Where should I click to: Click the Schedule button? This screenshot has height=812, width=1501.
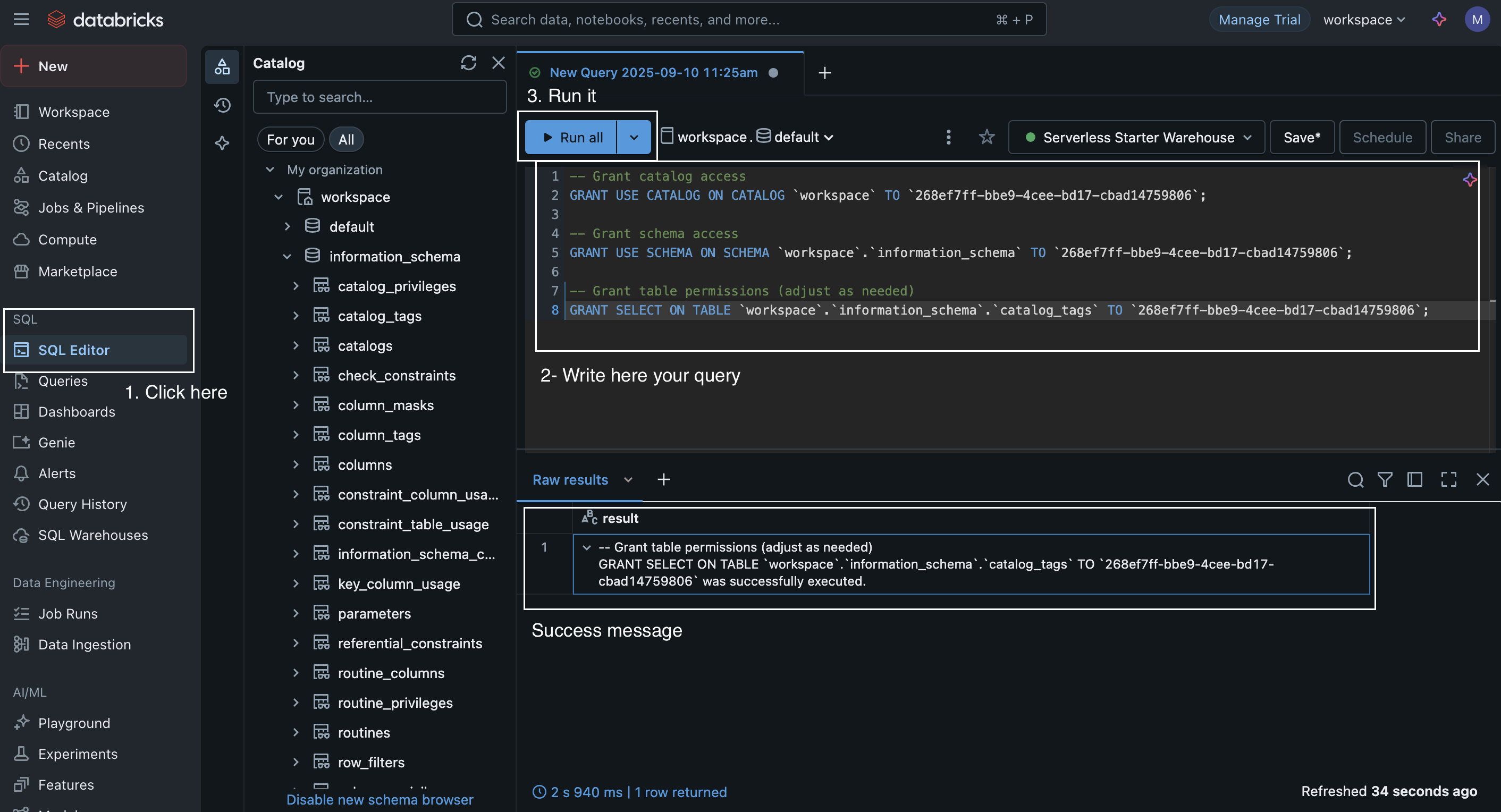[x=1382, y=137]
